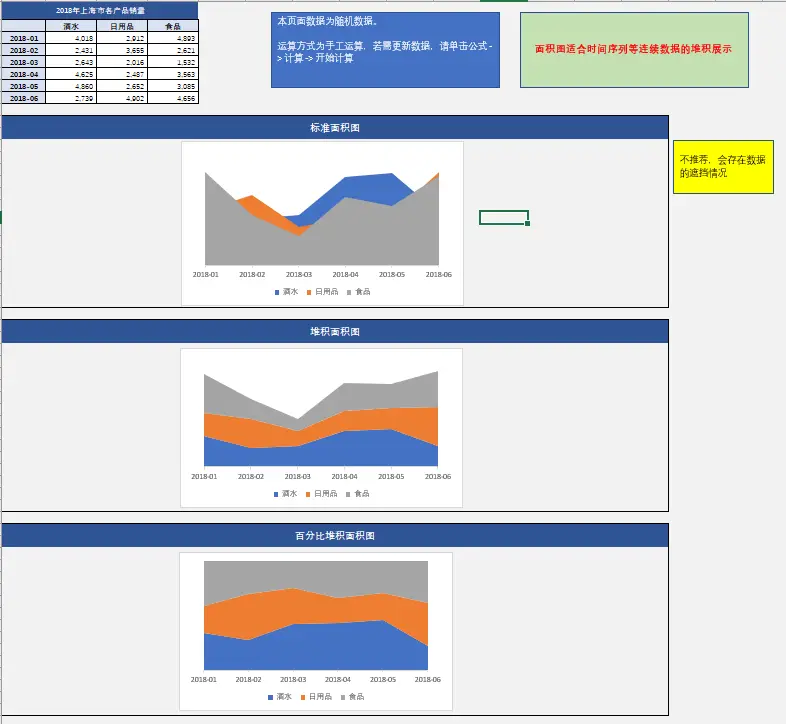The height and width of the screenshot is (724, 786).
Task: Click the cell with value 4,860
Action: [x=71, y=86]
